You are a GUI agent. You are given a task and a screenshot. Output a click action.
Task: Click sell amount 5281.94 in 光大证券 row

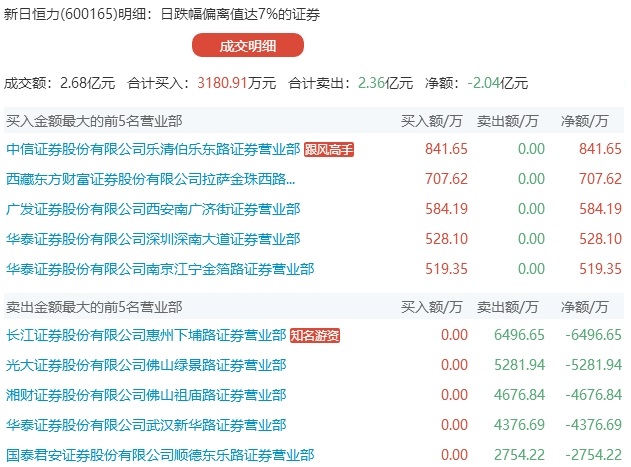(519, 365)
